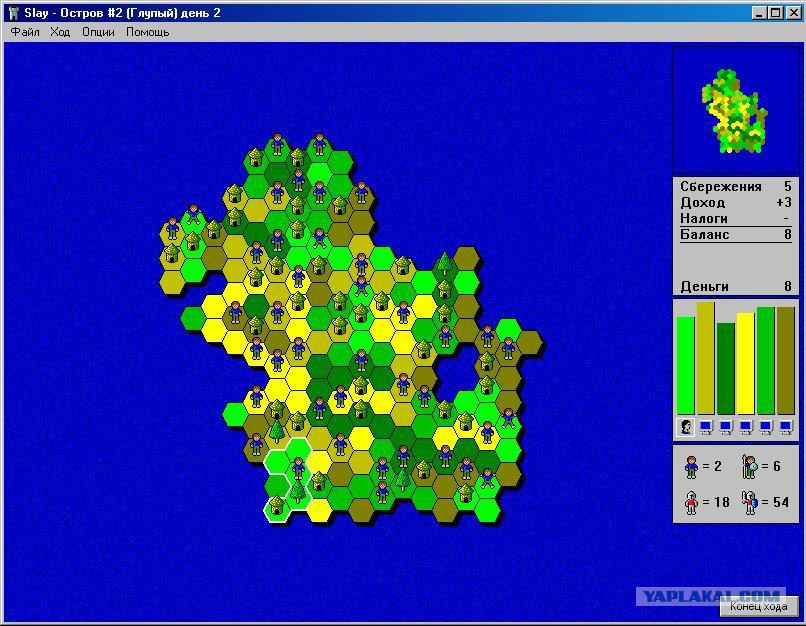Maximize the Slay window
This screenshot has height=626, width=806.
(x=777, y=12)
